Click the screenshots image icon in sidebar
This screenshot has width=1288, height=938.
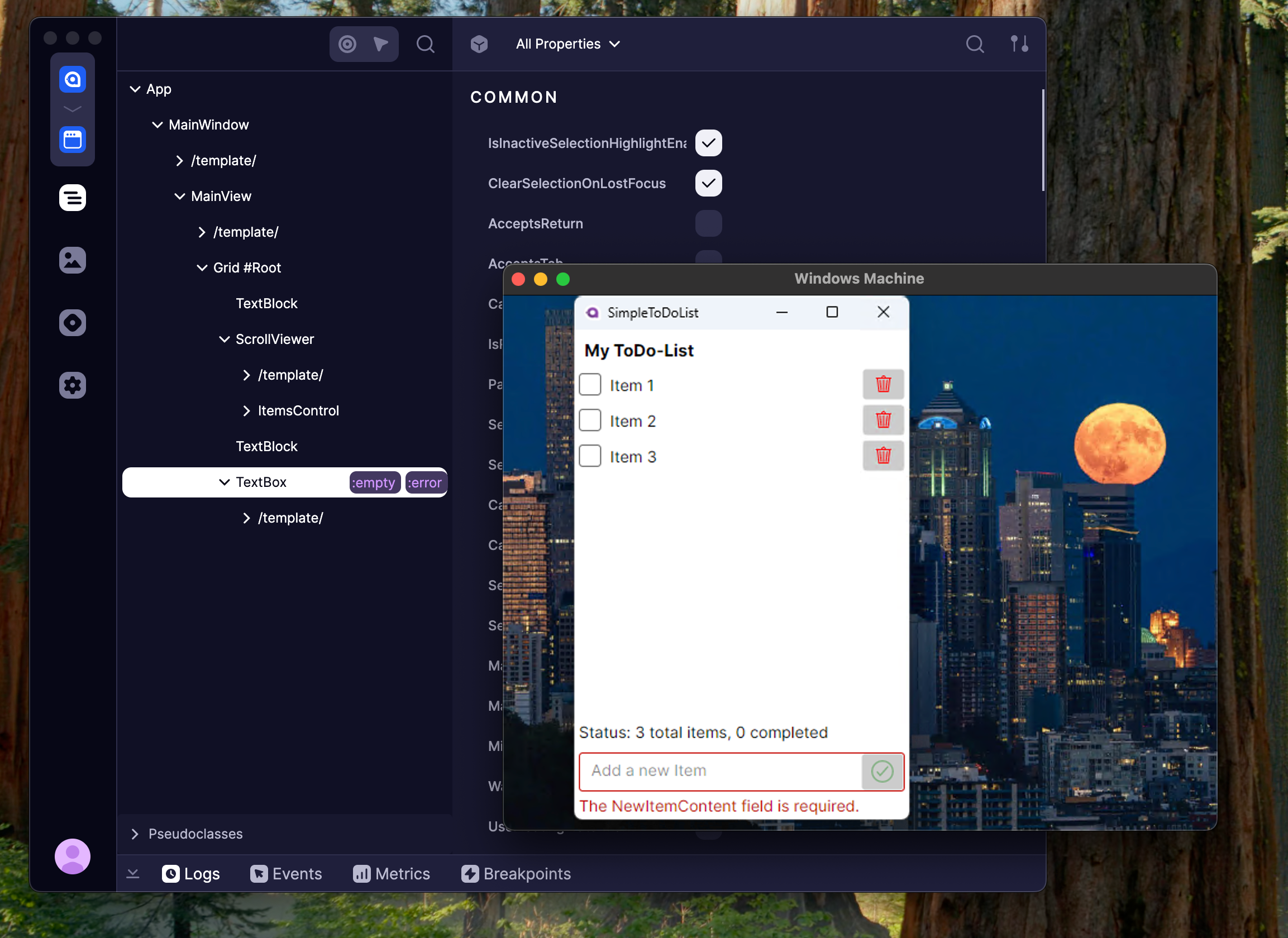(72, 260)
